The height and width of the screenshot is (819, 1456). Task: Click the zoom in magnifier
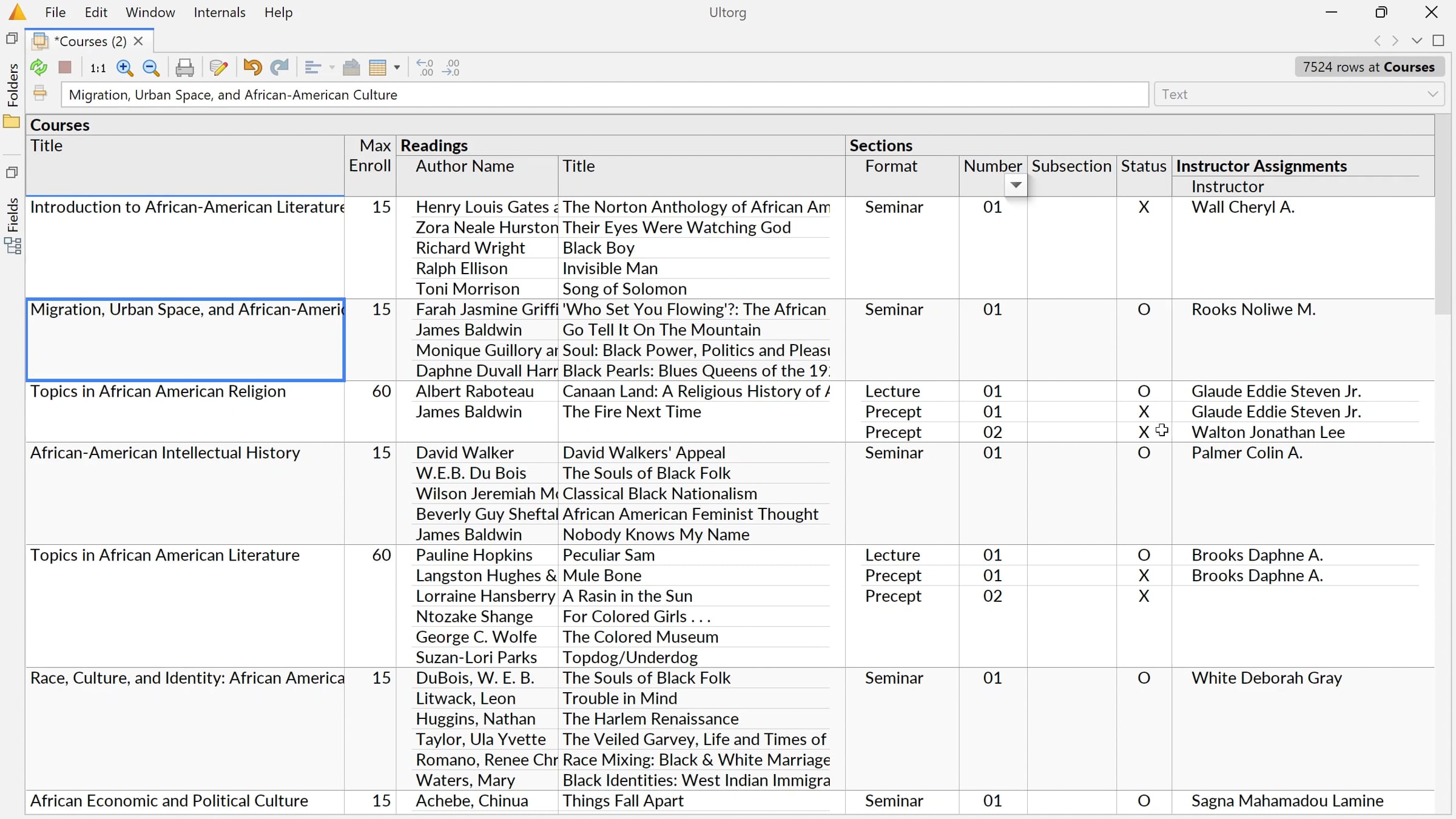(x=125, y=67)
